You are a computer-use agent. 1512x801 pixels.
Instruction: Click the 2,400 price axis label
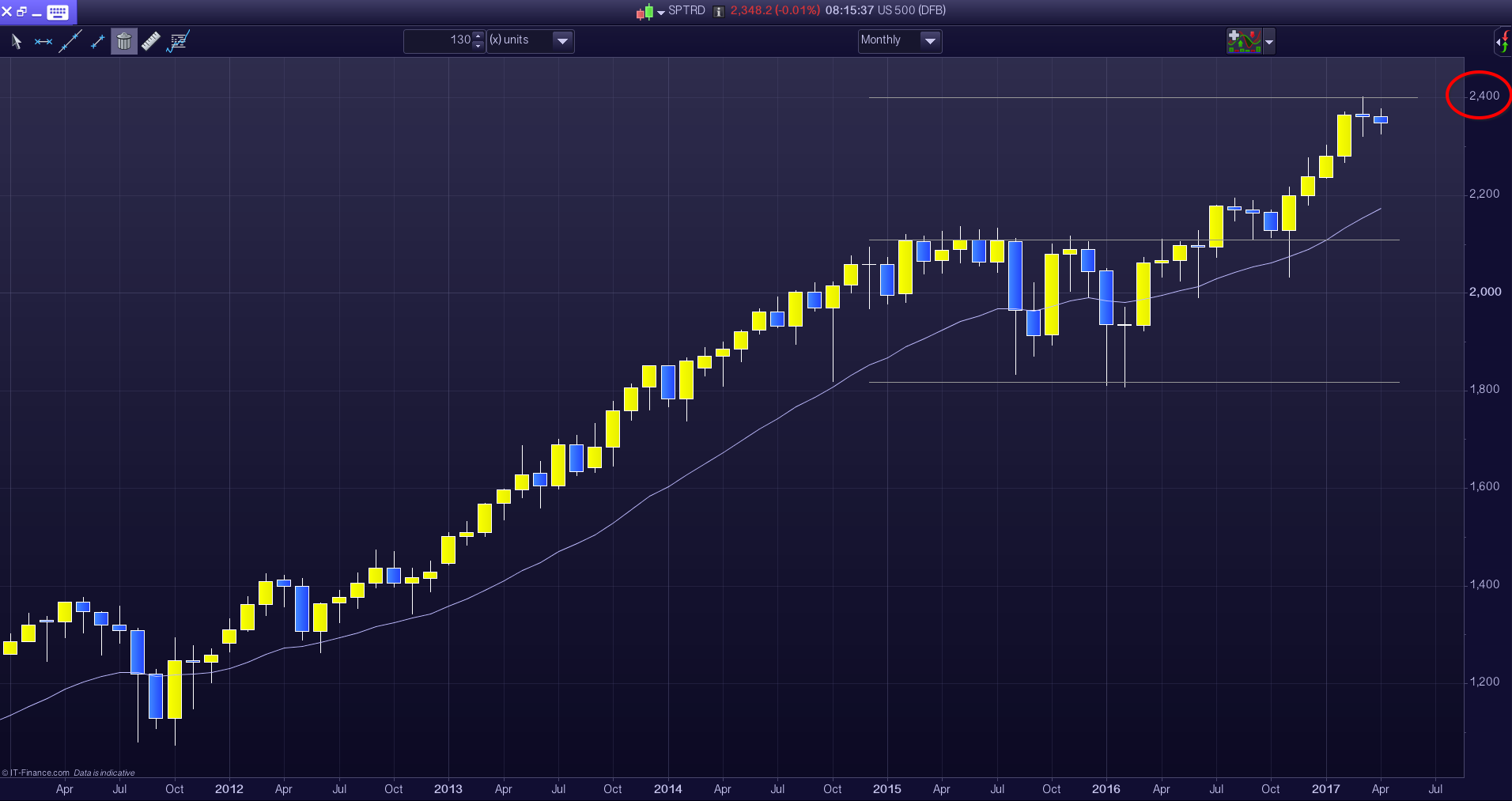[1484, 96]
